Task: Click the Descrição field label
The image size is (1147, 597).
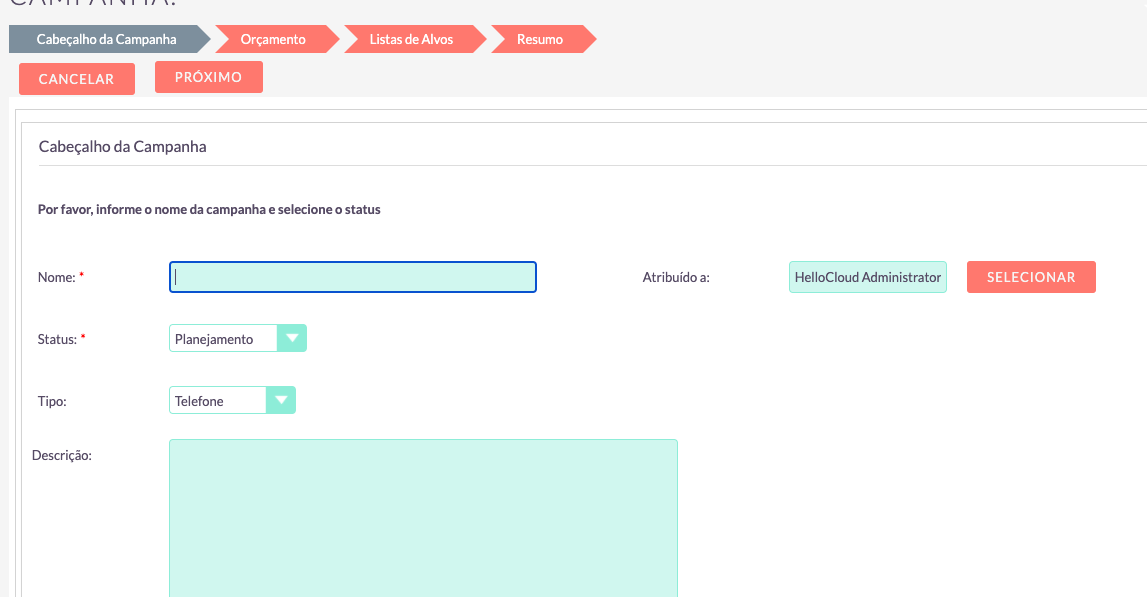Action: click(62, 455)
